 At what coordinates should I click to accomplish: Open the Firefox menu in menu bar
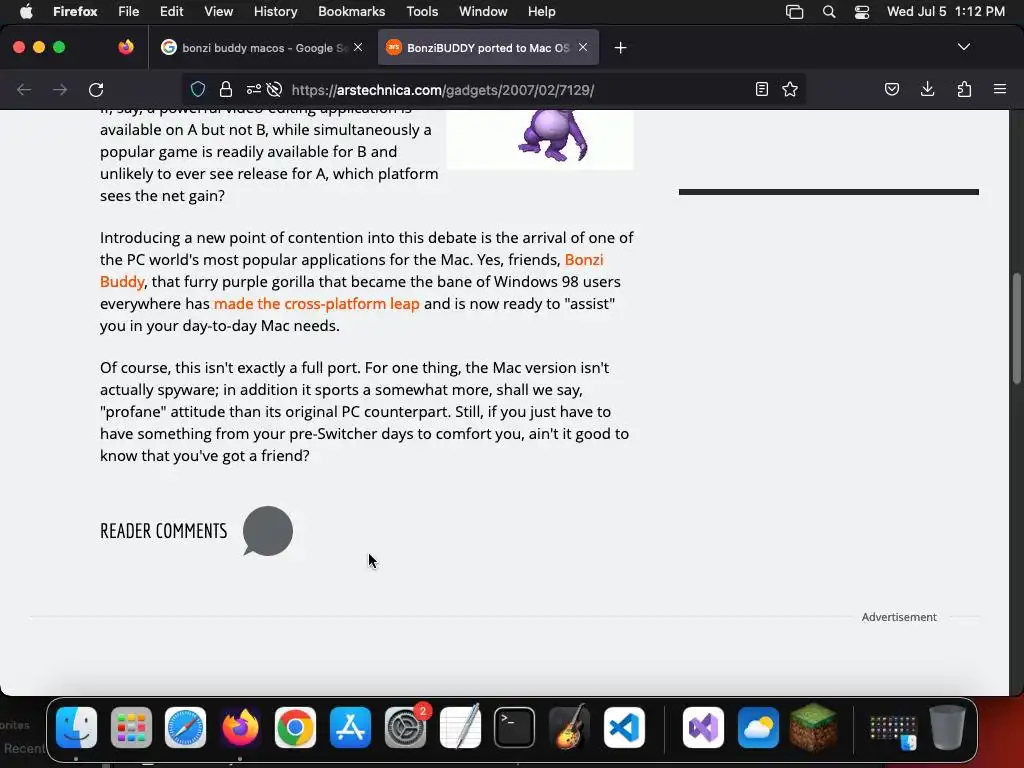point(75,12)
